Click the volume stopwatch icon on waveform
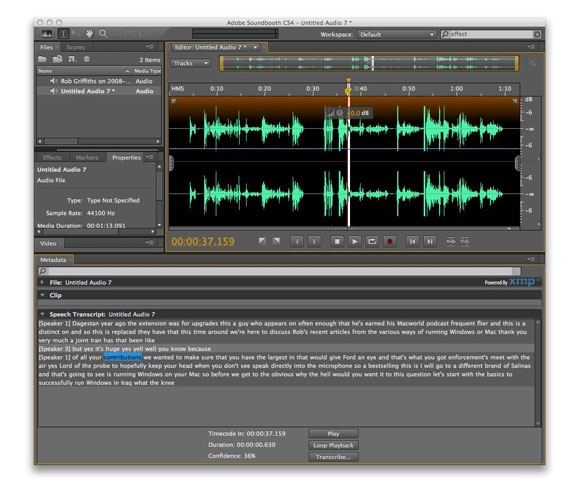The image size is (586, 494). (339, 112)
